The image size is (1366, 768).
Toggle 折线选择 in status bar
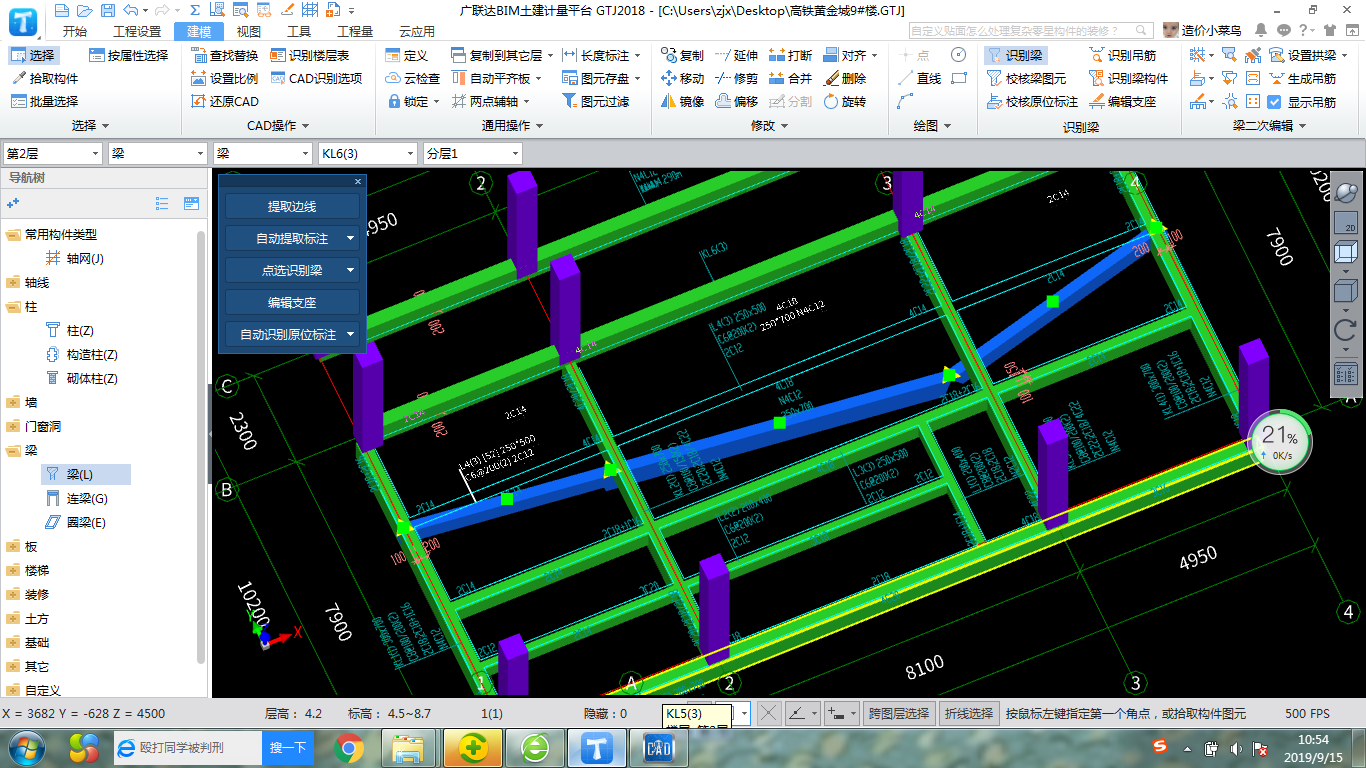pyautogui.click(x=969, y=713)
